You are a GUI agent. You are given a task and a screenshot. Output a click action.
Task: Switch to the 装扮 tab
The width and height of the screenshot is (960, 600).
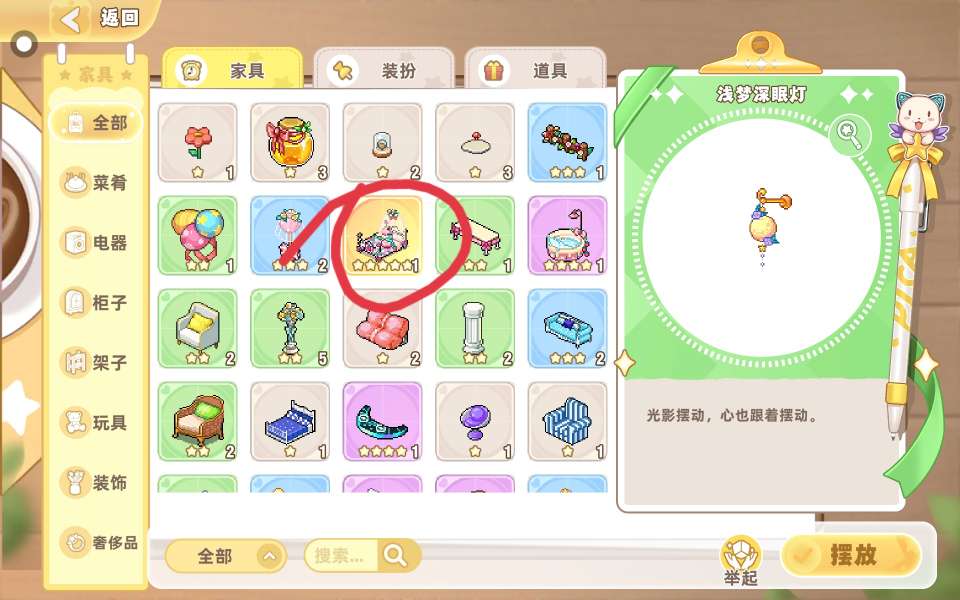384,70
